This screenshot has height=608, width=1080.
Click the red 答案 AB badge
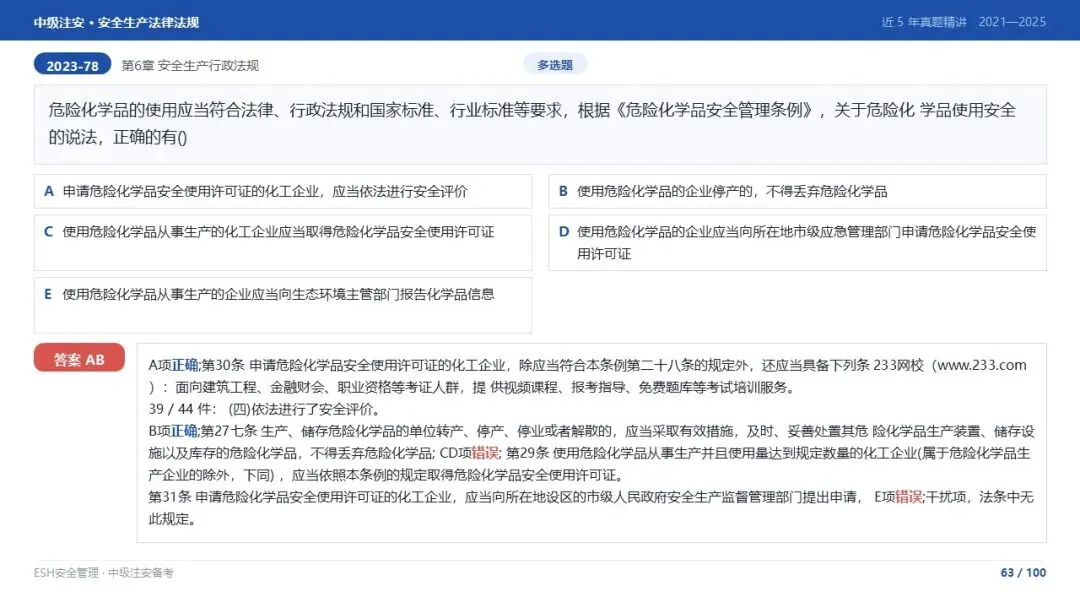(x=79, y=358)
